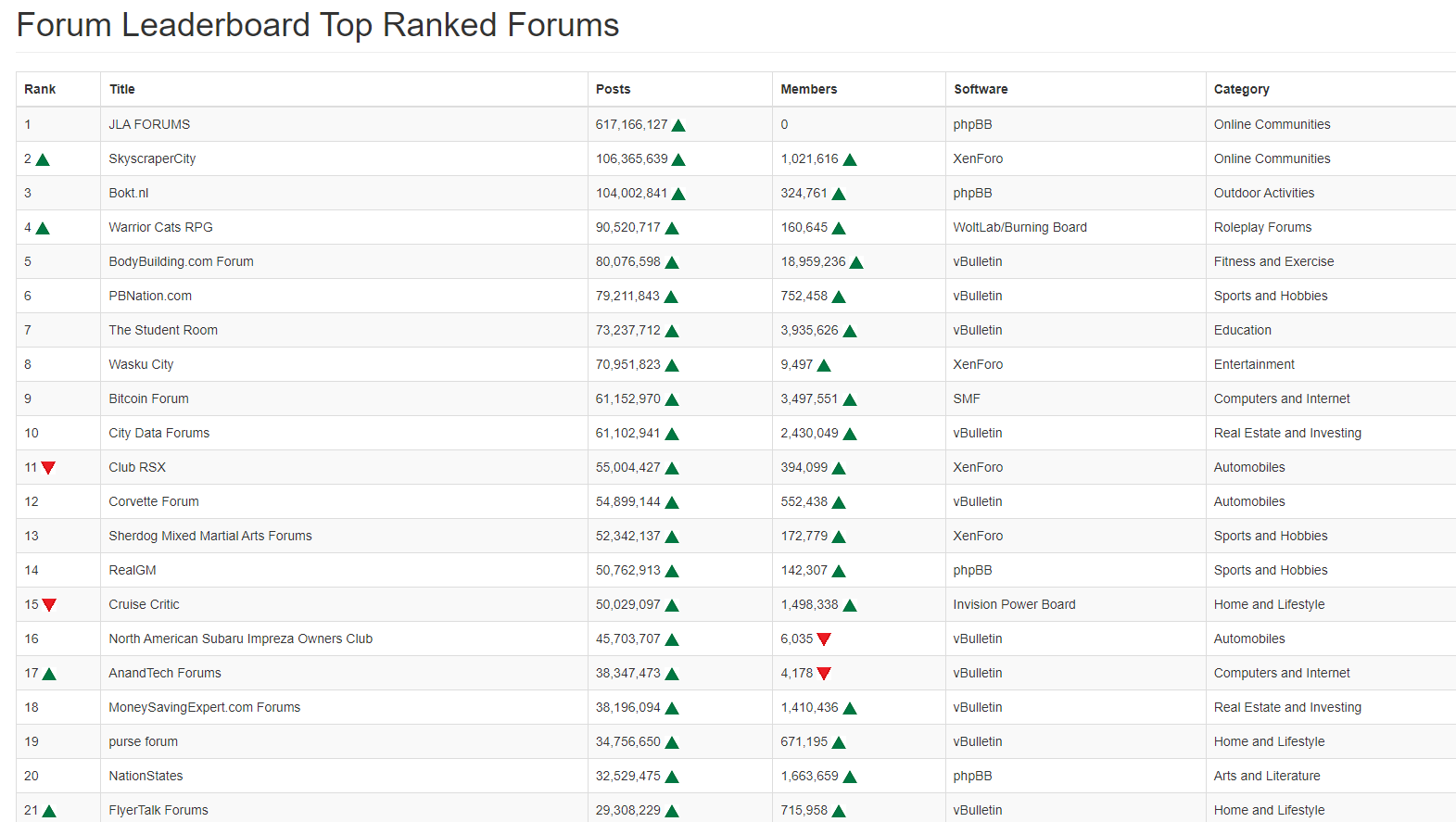Click green up arrow beside rank 17

pos(49,674)
